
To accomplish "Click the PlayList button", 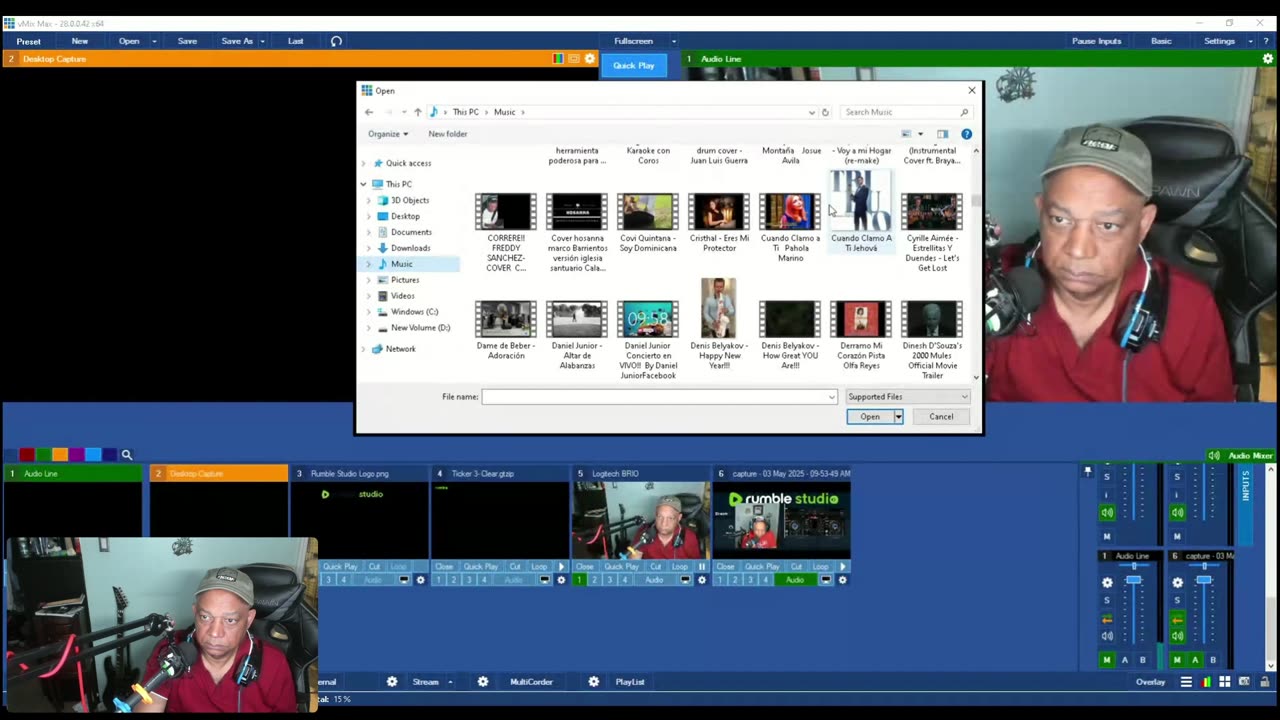I will coord(630,682).
